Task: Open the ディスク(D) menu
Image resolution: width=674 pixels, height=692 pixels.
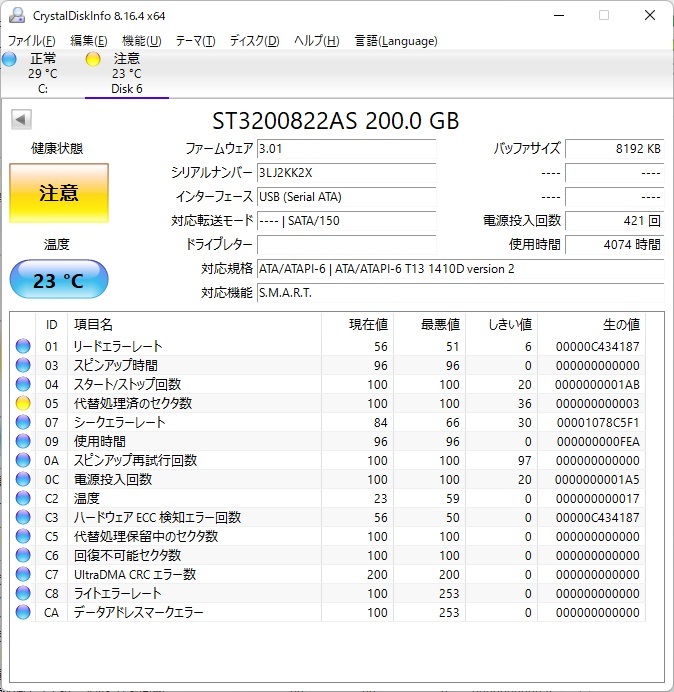Action: (x=255, y=41)
